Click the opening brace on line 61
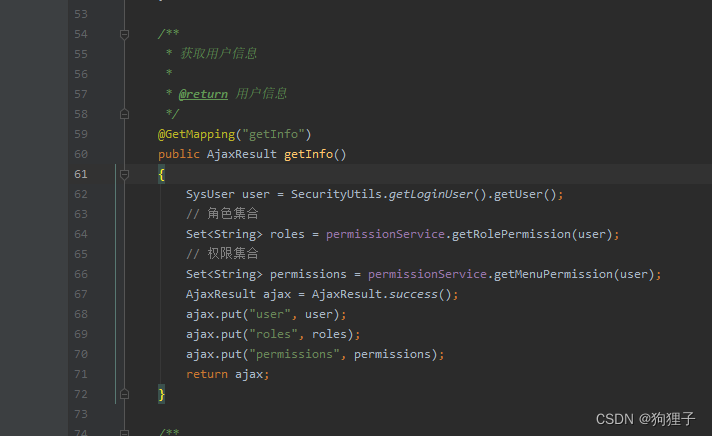Viewport: 712px width, 436px height. click(x=161, y=174)
